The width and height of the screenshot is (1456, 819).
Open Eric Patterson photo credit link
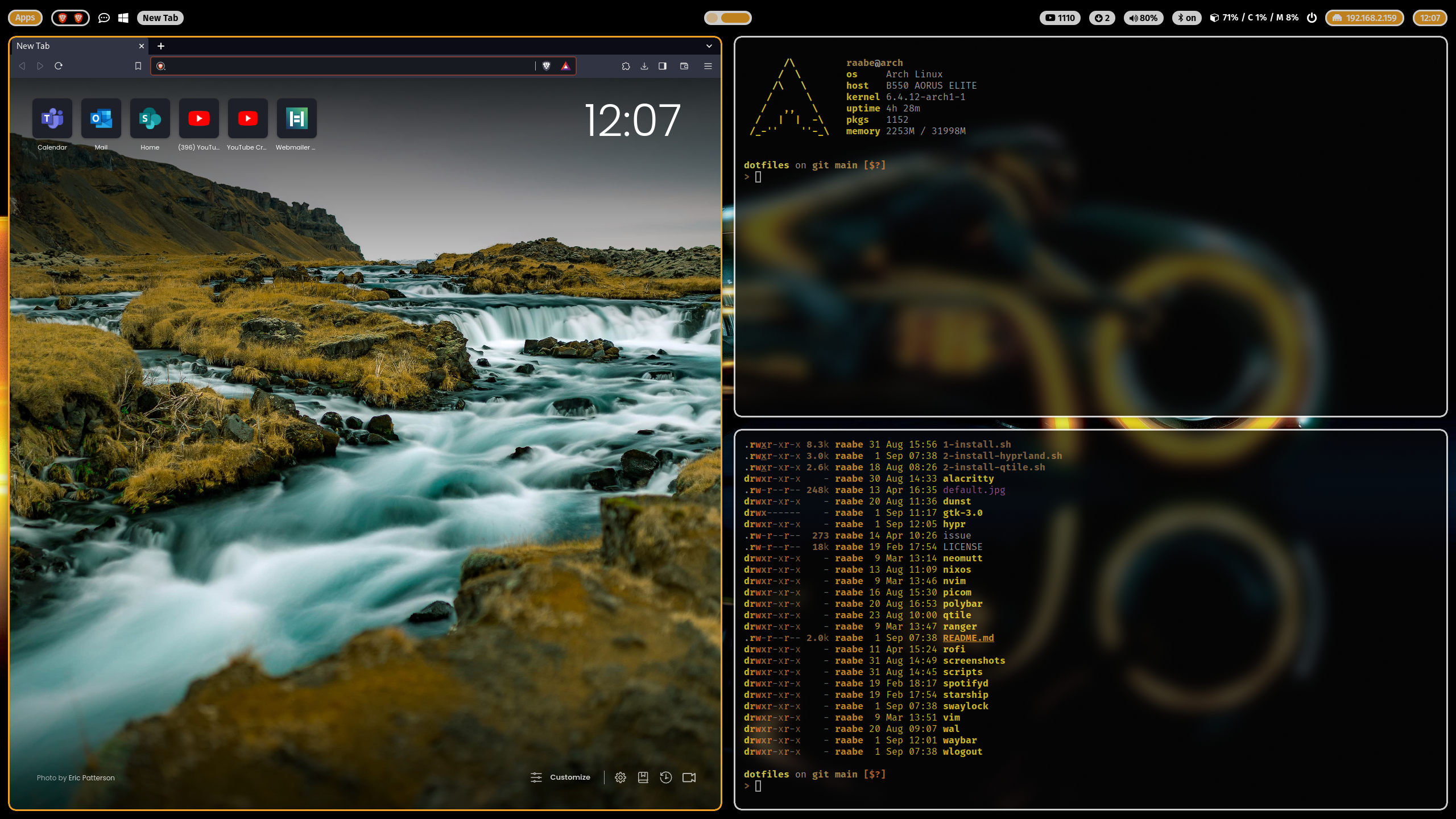pyautogui.click(x=92, y=778)
